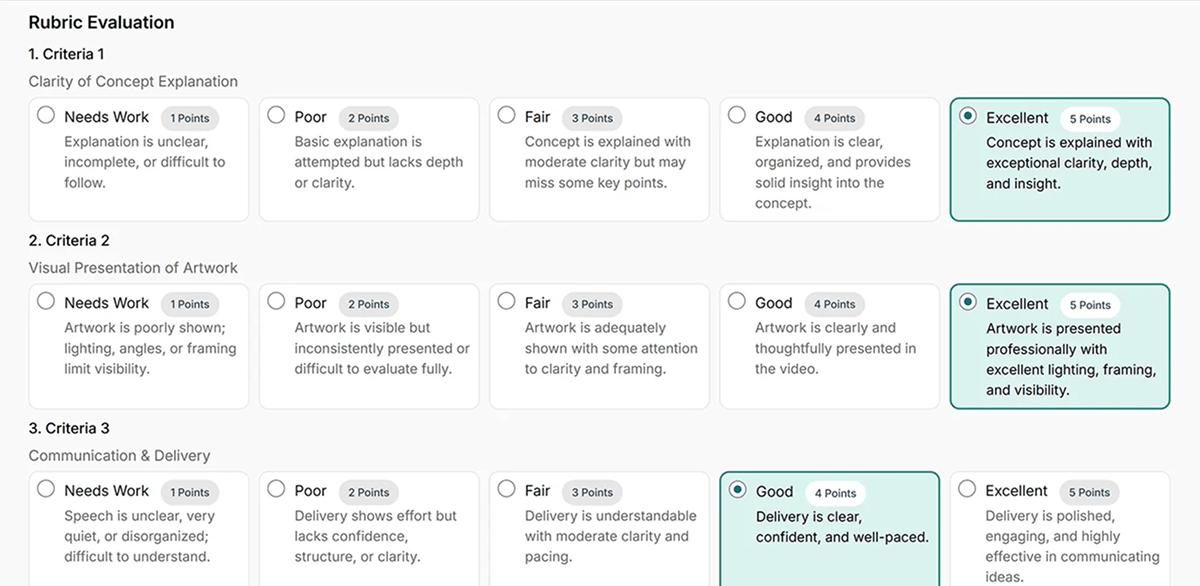Select Needs Work radio for Clarity of Concept
The image size is (1200, 586).
(46, 115)
